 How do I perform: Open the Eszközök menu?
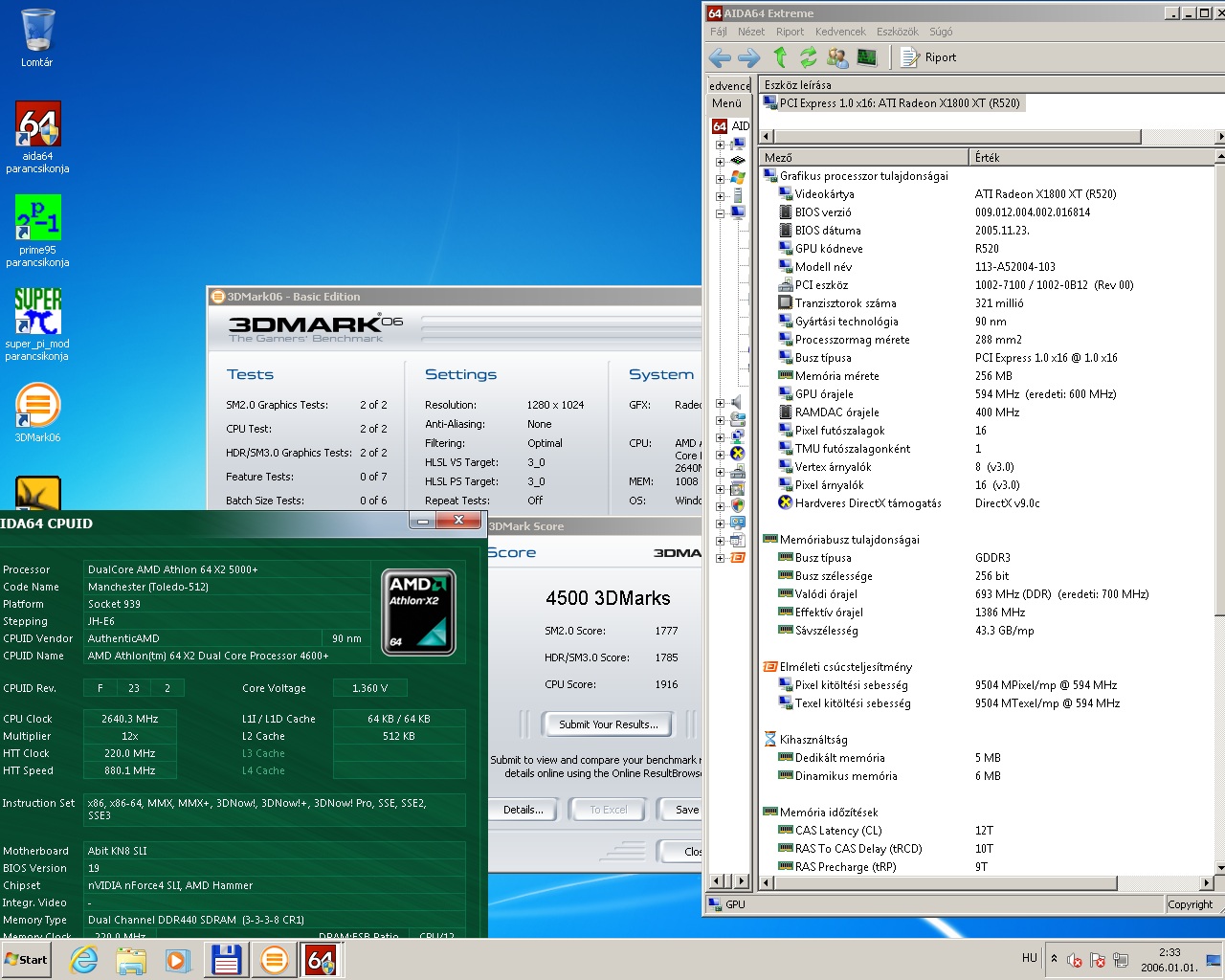coord(898,32)
